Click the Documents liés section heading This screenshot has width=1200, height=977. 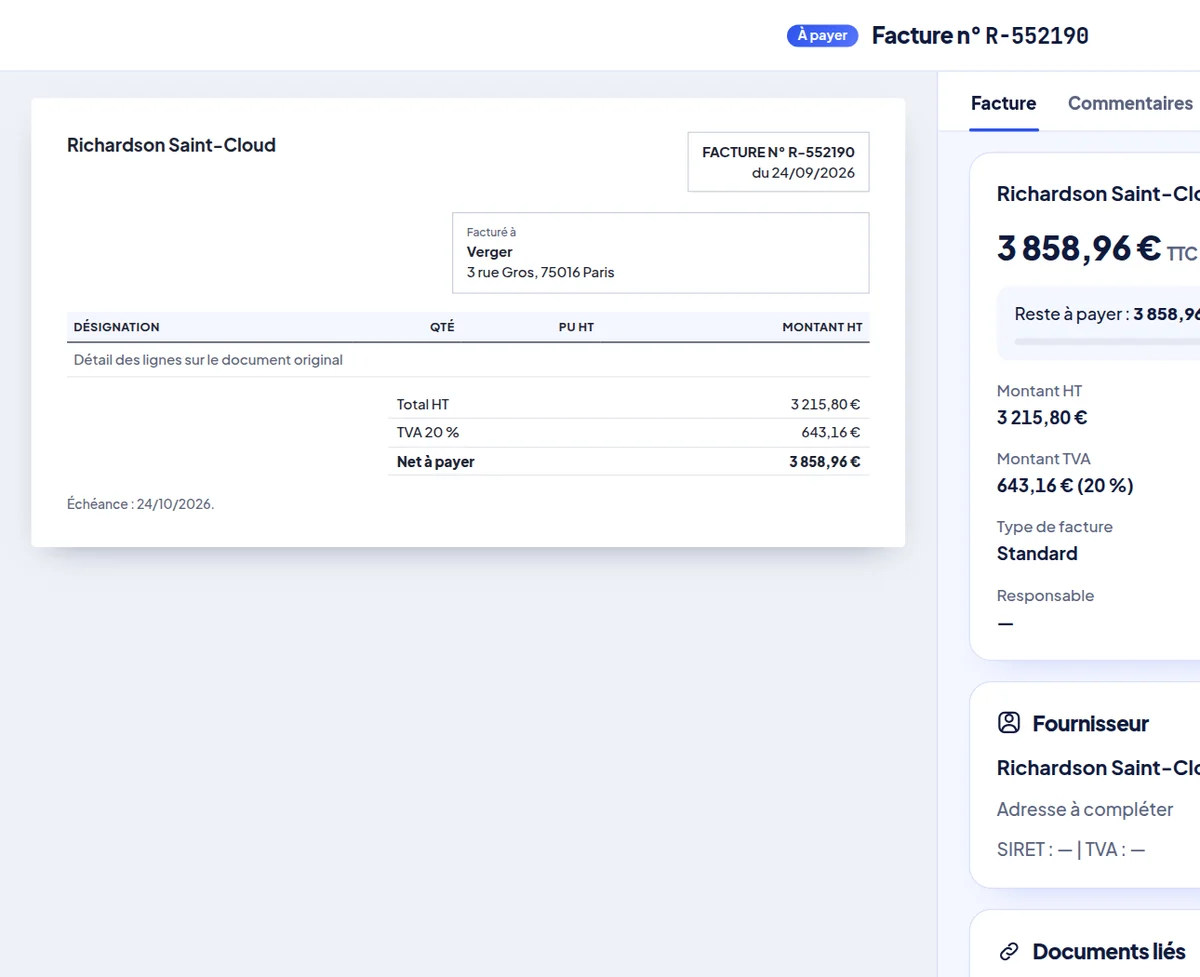pyautogui.click(x=1109, y=951)
